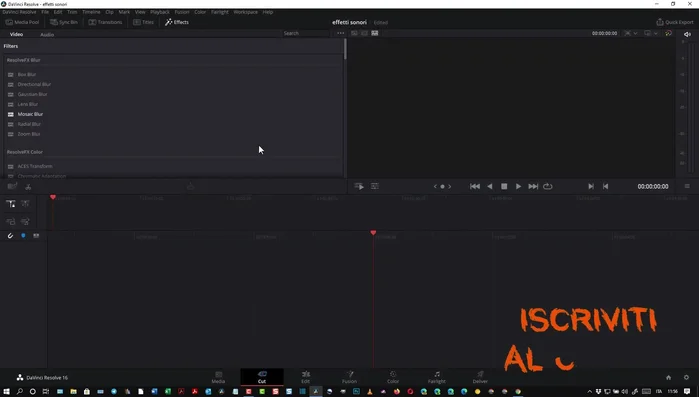Screen dimensions: 699x397
Task: Click the effects Search field
Action: click(x=306, y=33)
